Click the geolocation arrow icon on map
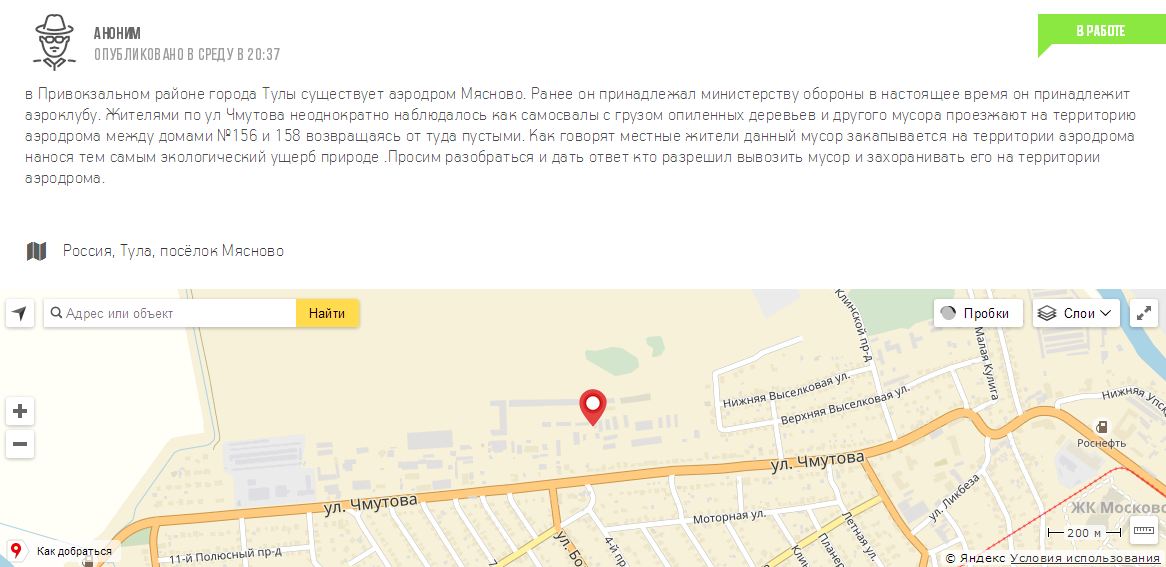Screen dimensions: 1166x567 (x=20, y=313)
